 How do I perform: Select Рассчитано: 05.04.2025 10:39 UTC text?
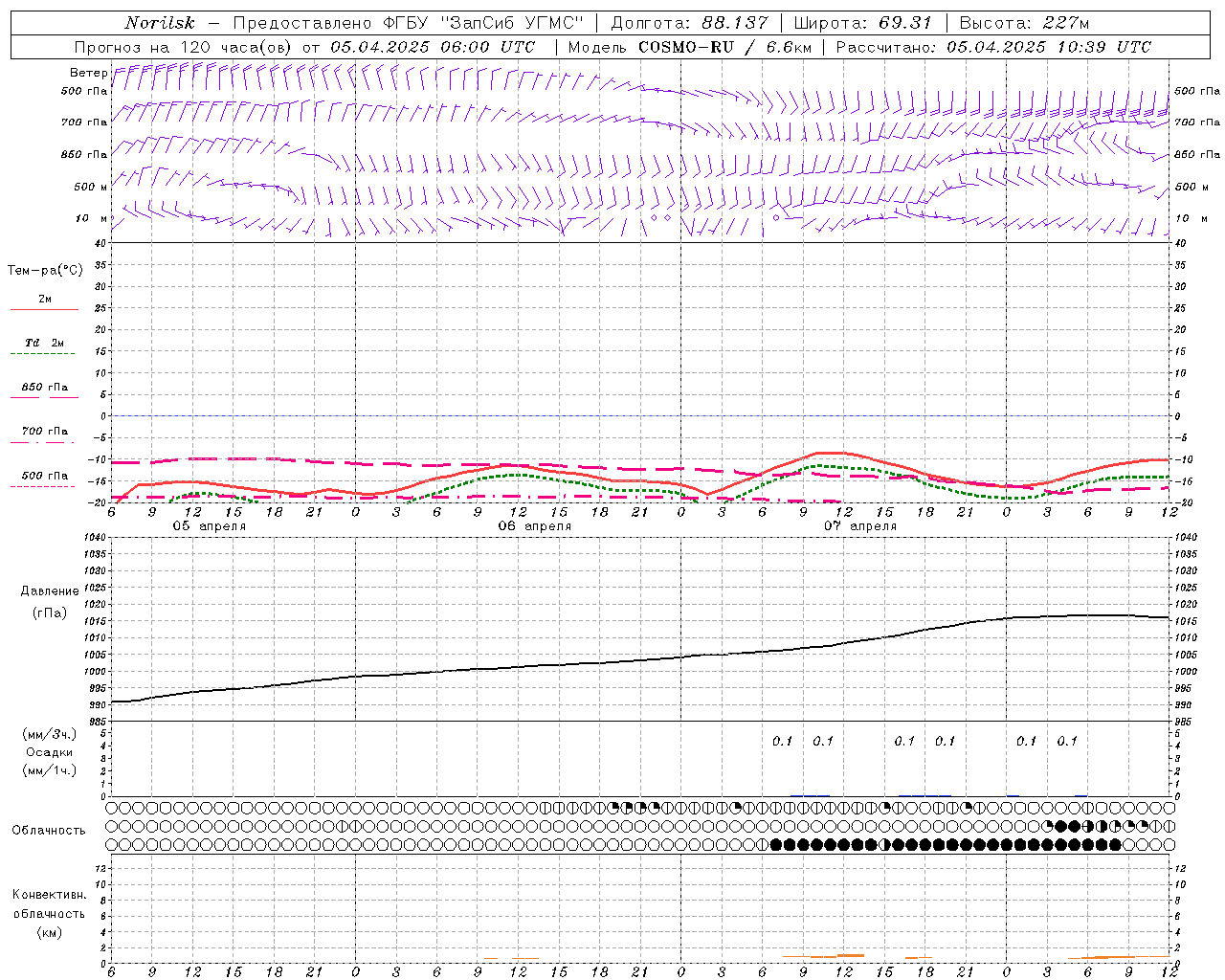tap(993, 47)
